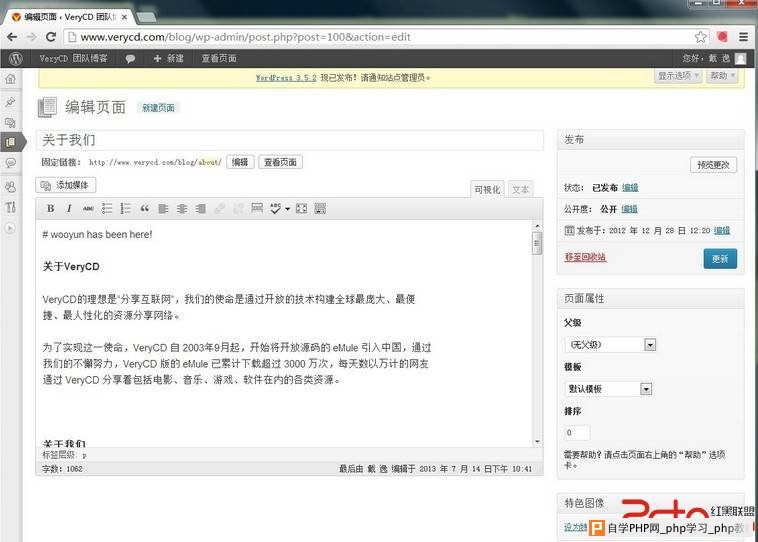Click the 设为特色图像 link
The height and width of the screenshot is (542, 758).
(x=575, y=527)
